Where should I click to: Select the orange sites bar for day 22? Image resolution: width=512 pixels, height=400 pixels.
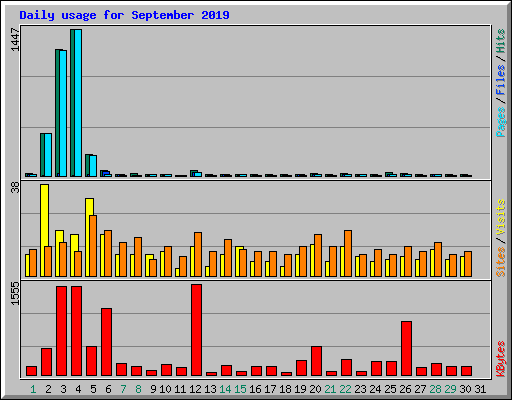click(348, 253)
